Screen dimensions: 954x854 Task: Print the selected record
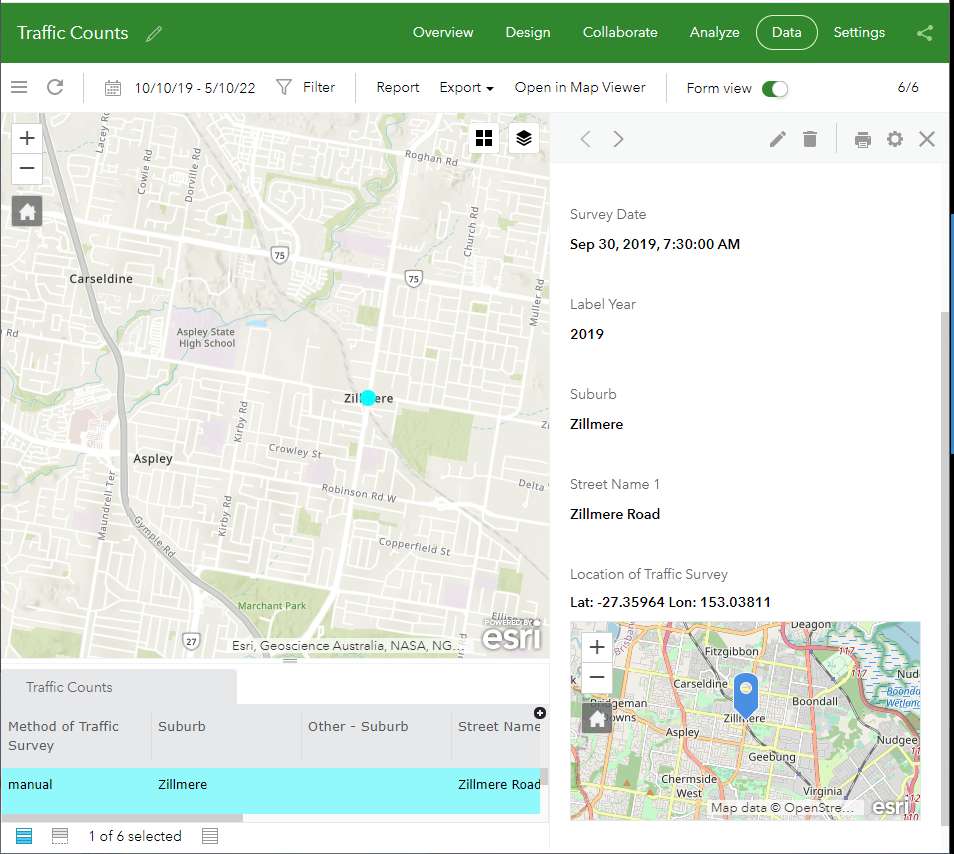[x=862, y=139]
